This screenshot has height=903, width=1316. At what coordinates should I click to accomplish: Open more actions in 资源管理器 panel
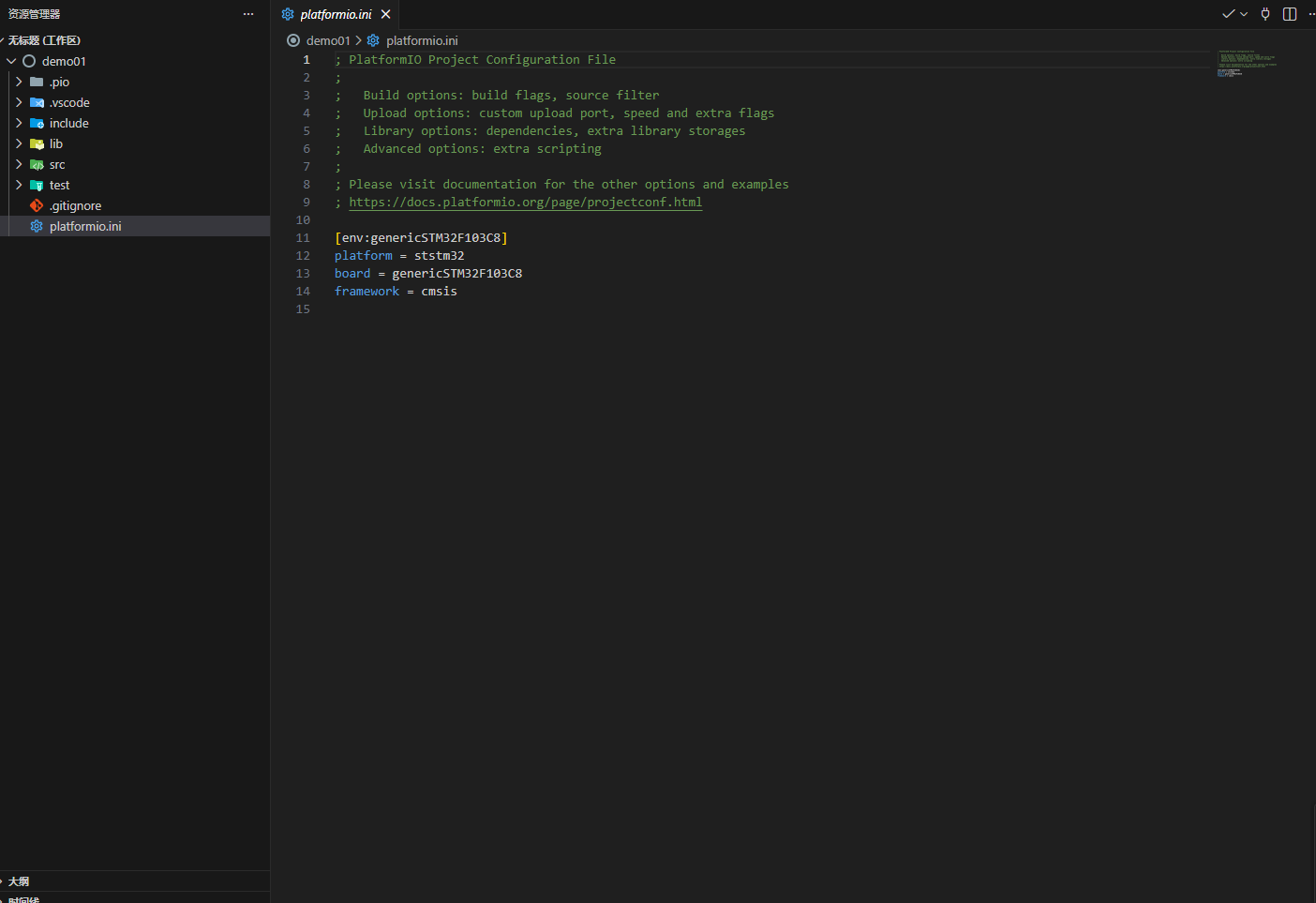[247, 13]
